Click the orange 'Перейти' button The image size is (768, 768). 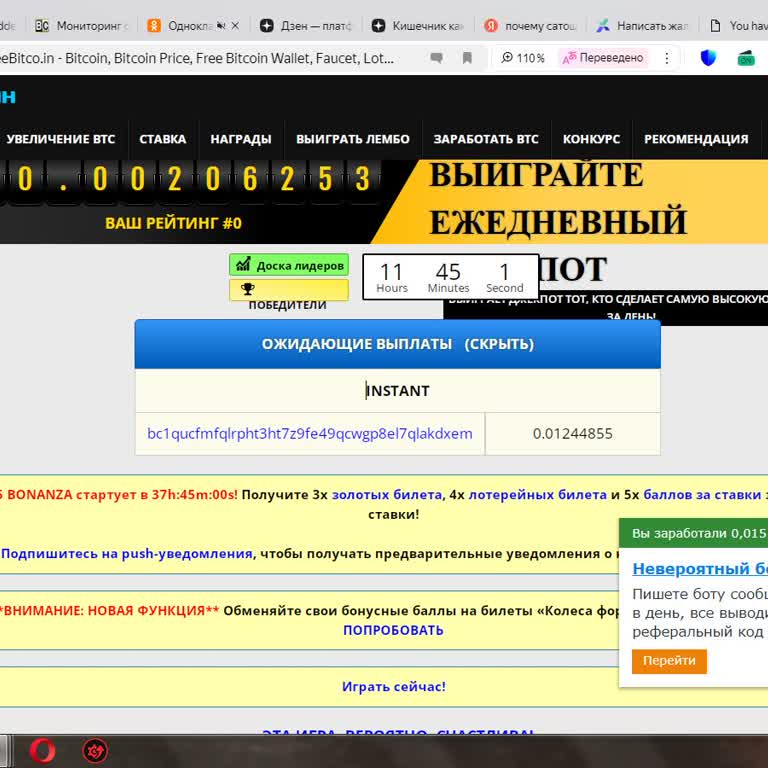coord(669,661)
